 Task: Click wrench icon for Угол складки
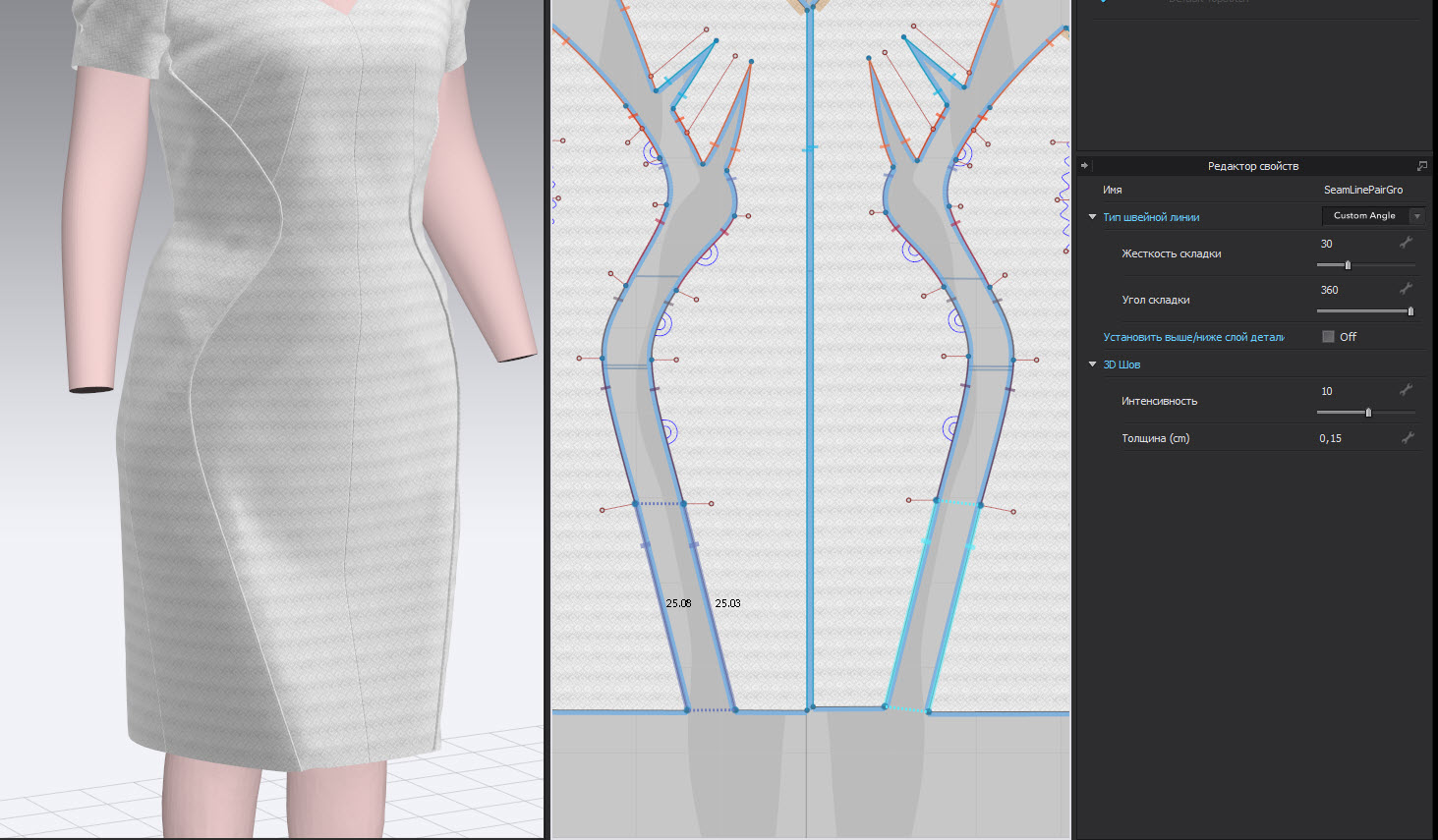[x=1406, y=289]
